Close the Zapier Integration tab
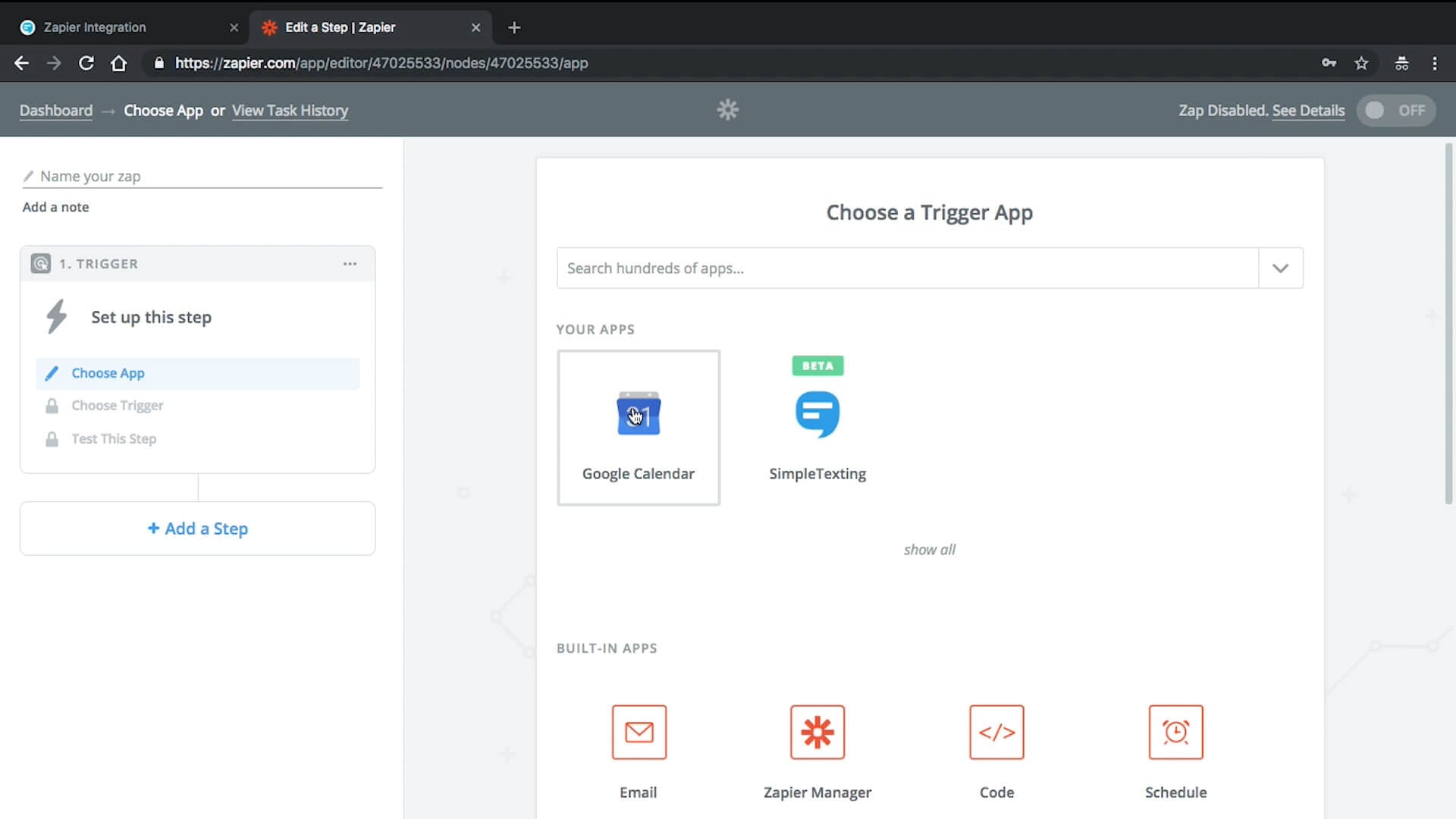The width and height of the screenshot is (1456, 819). 234,27
